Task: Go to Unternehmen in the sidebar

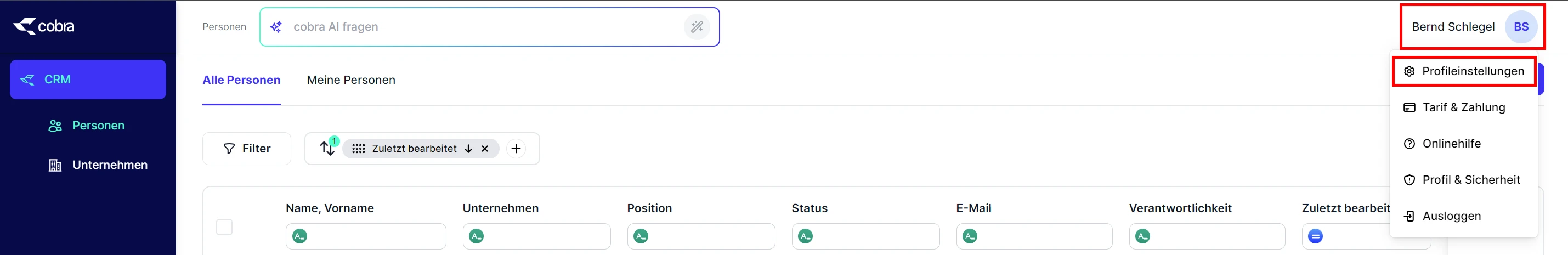Action: pos(110,165)
